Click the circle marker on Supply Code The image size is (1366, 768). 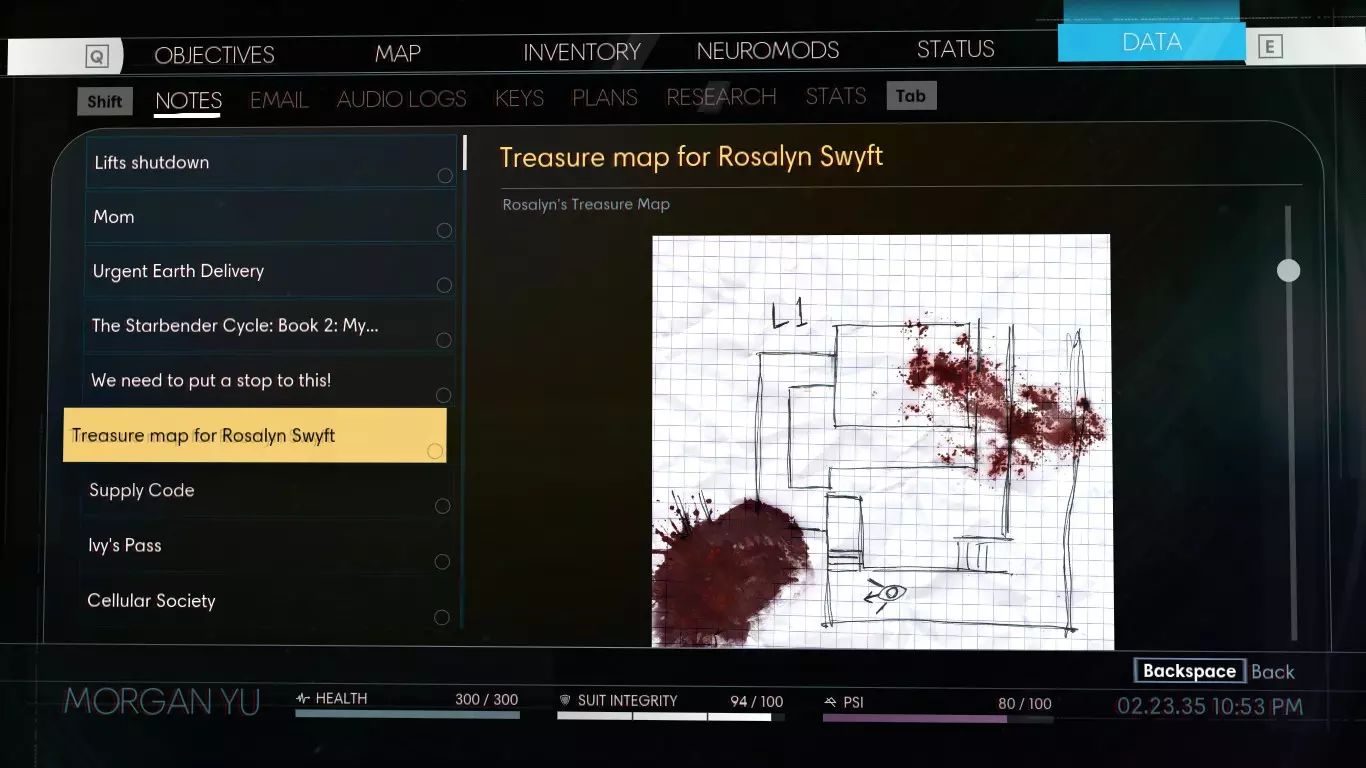pyautogui.click(x=442, y=506)
